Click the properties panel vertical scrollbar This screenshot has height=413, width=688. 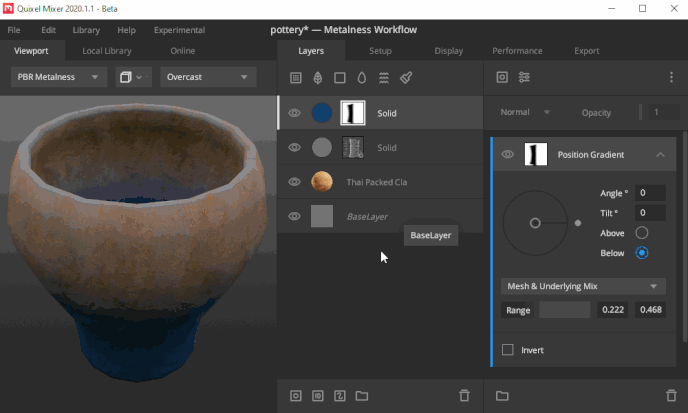coord(685,236)
